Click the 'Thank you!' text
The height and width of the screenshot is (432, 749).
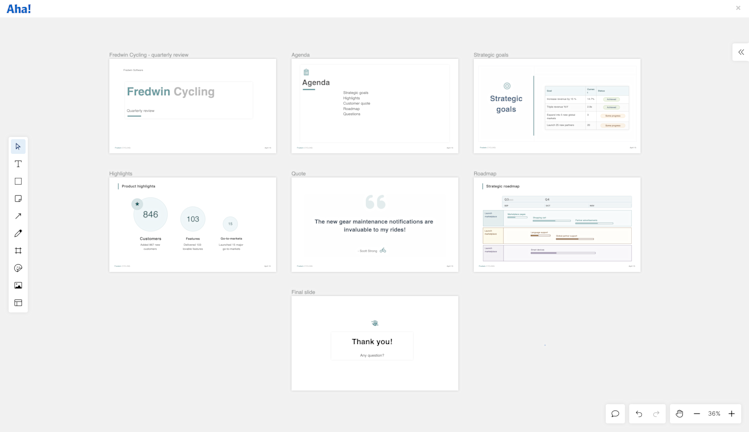tap(372, 342)
